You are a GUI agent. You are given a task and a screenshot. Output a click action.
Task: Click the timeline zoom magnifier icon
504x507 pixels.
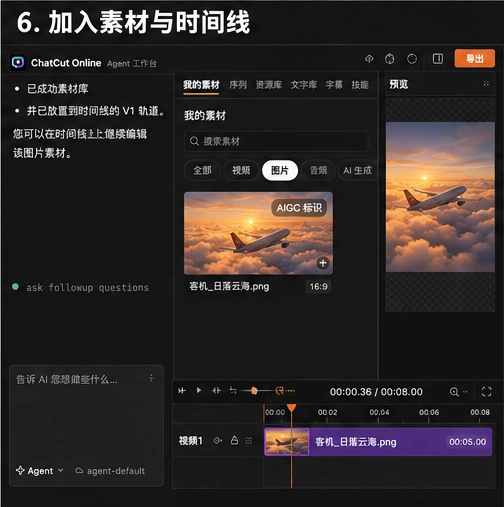point(454,392)
